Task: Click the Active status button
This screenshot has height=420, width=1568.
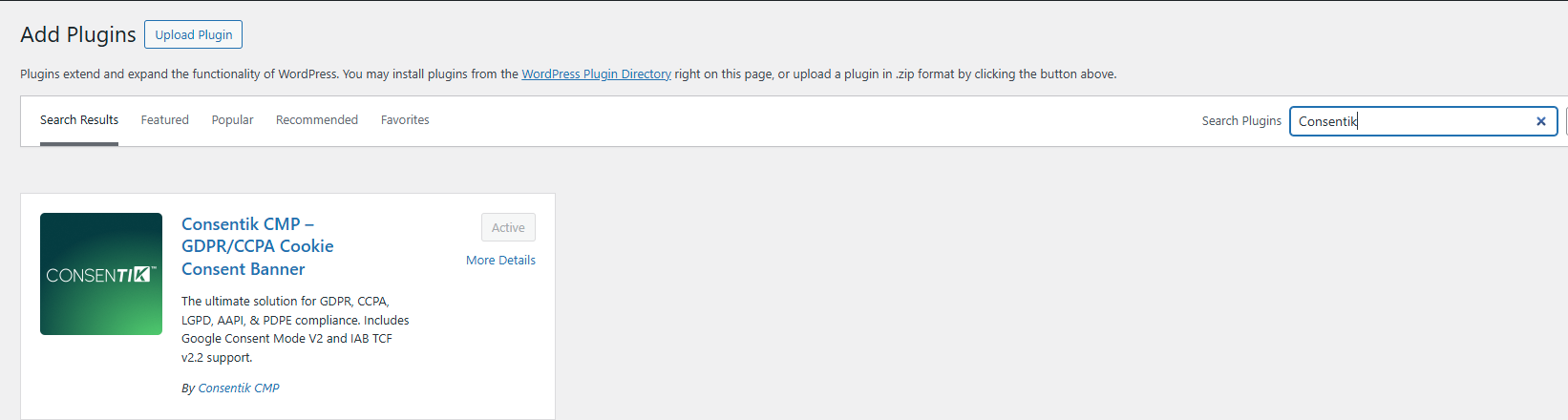Action: [508, 227]
